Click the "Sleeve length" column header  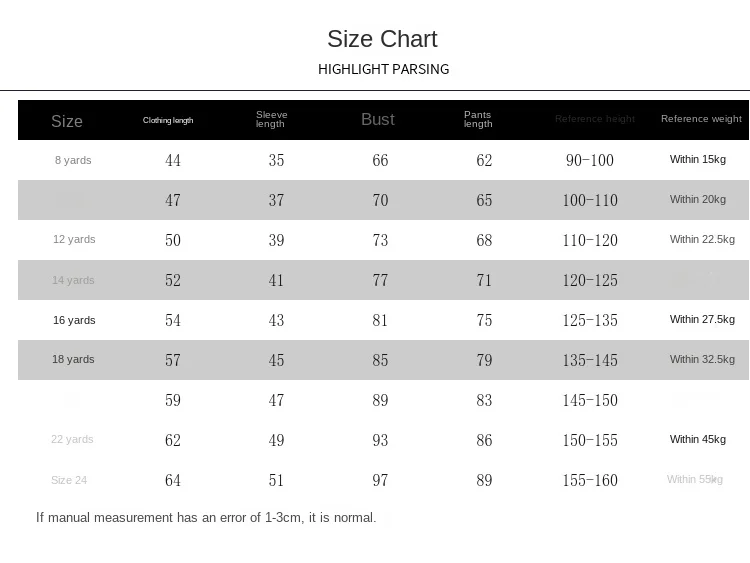271,119
